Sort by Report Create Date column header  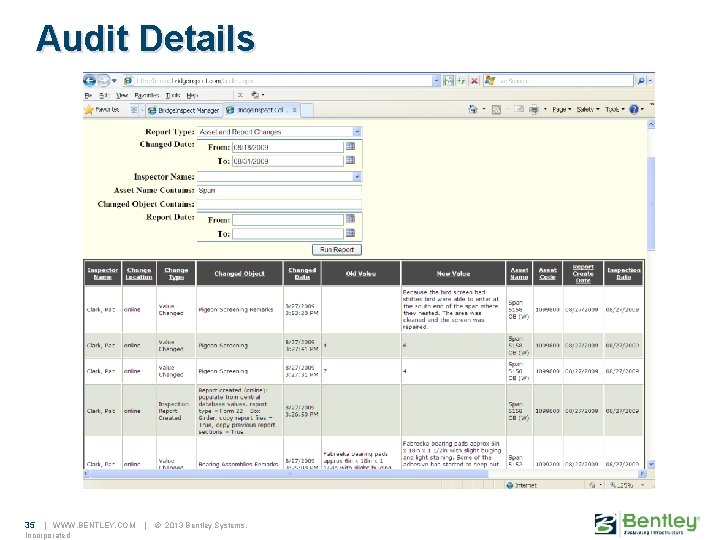coord(583,274)
